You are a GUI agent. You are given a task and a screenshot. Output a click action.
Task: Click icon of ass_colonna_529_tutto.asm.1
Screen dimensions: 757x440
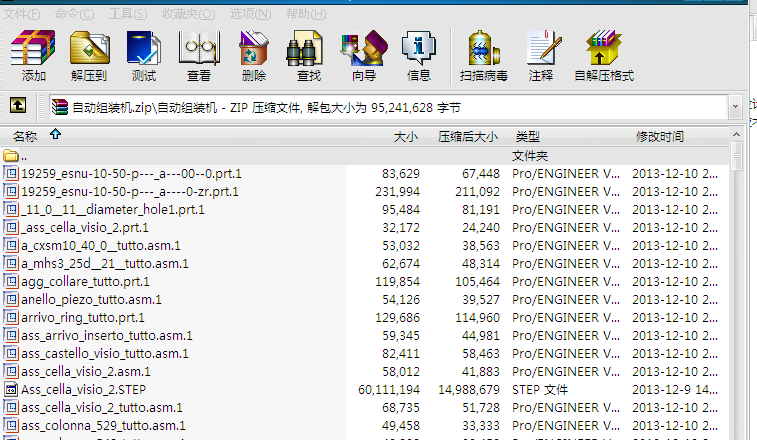11,426
